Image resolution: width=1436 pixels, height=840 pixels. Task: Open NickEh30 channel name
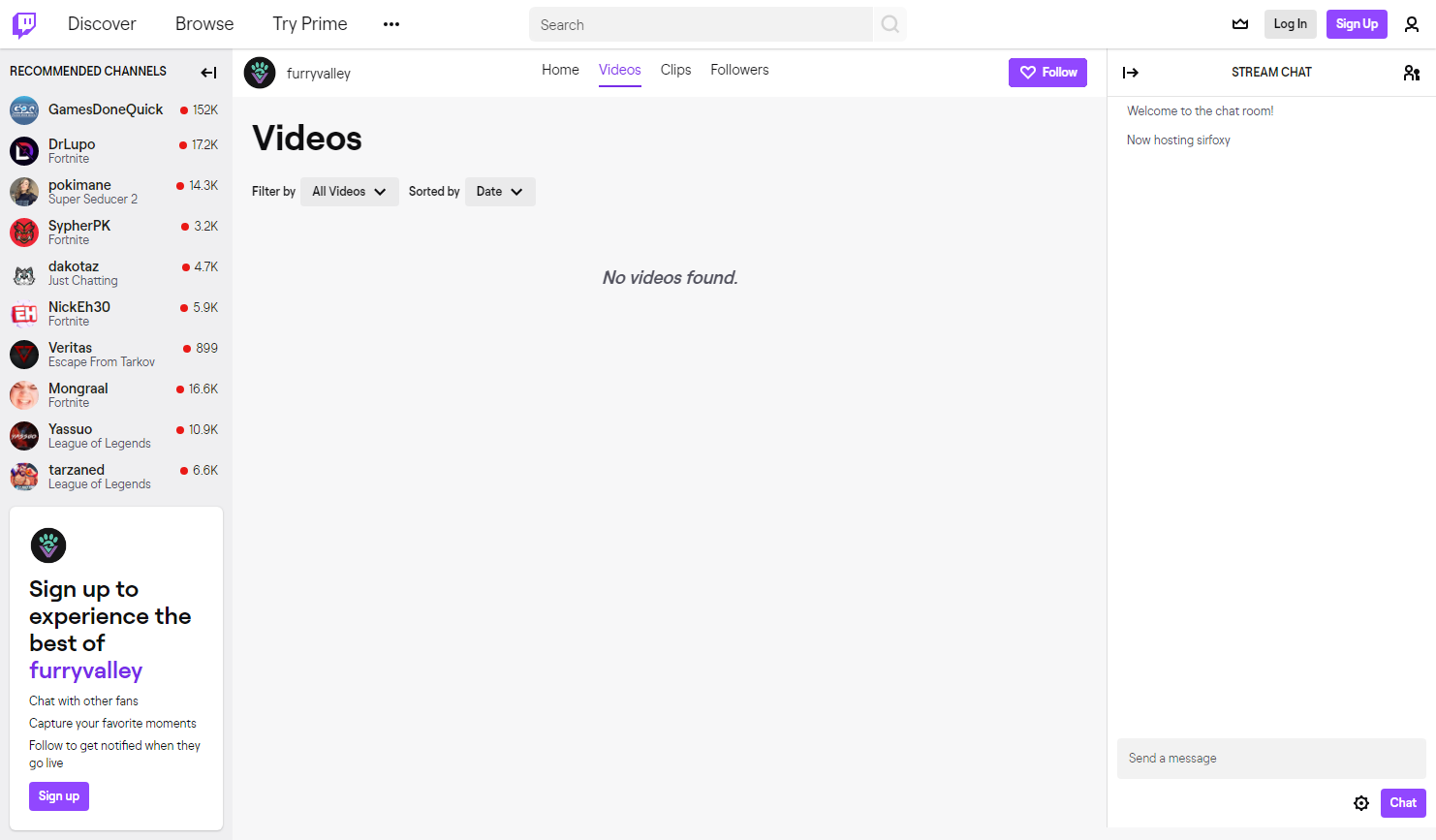tap(79, 307)
